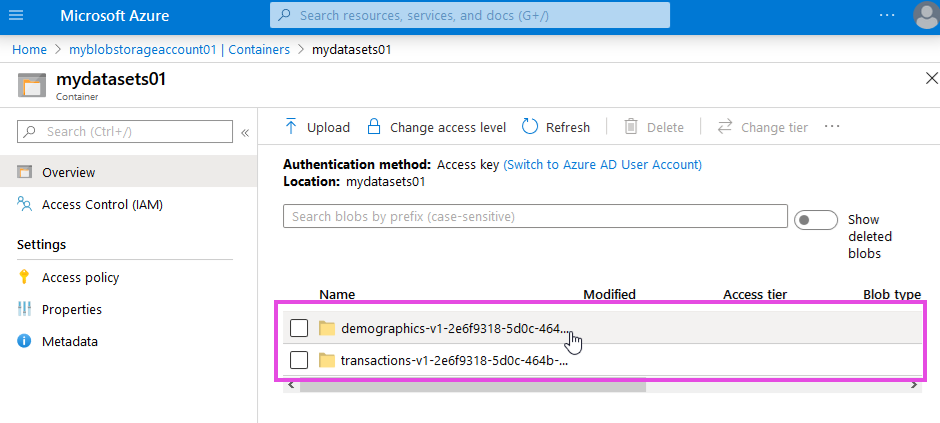Open myblobstorageaccount01 | Containers breadcrumb

coord(179,50)
